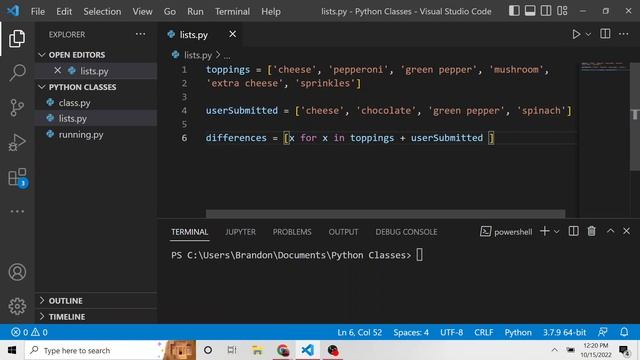The width and height of the screenshot is (640, 360).
Task: Open run options dropdown arrow
Action: (x=588, y=35)
